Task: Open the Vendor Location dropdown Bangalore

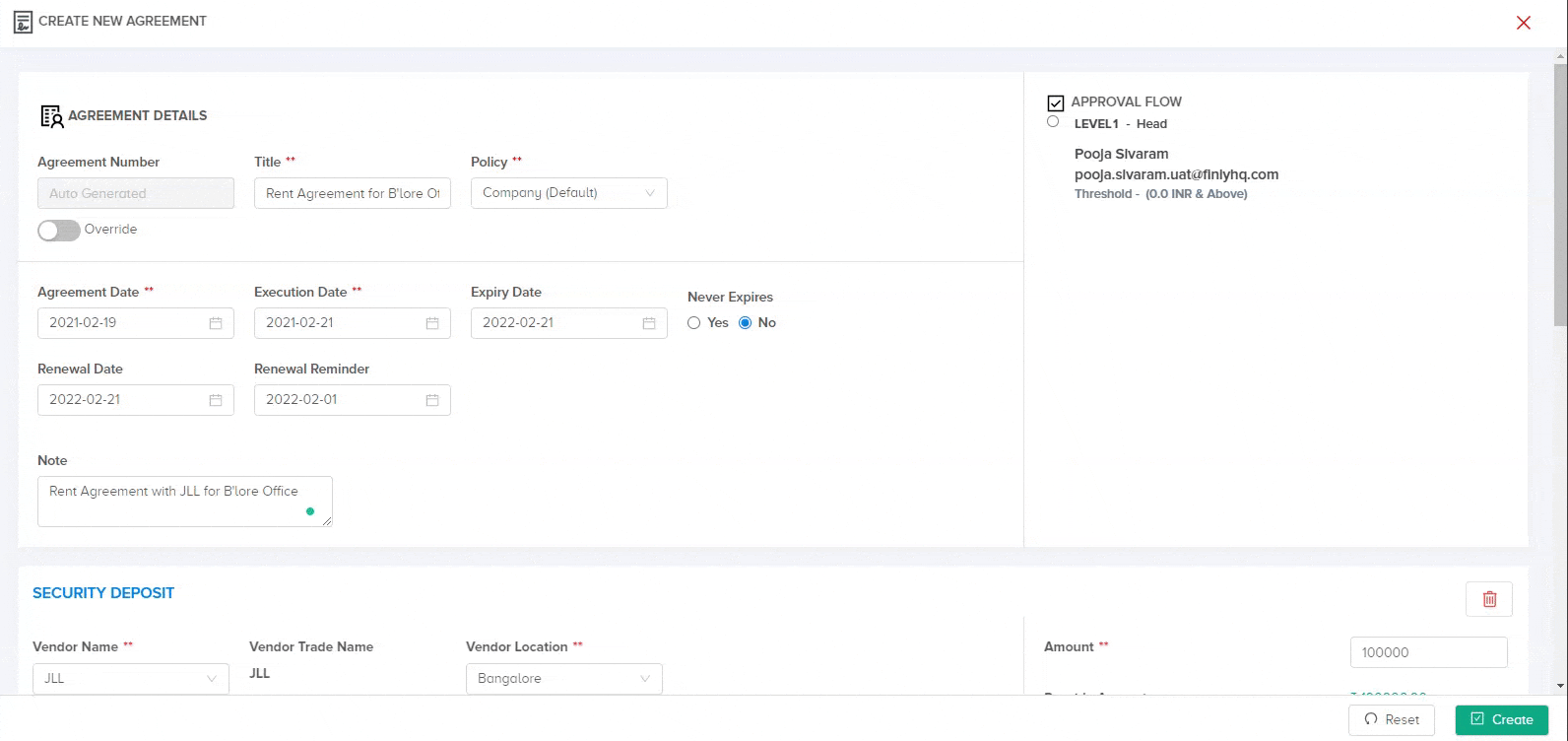Action: click(x=564, y=679)
